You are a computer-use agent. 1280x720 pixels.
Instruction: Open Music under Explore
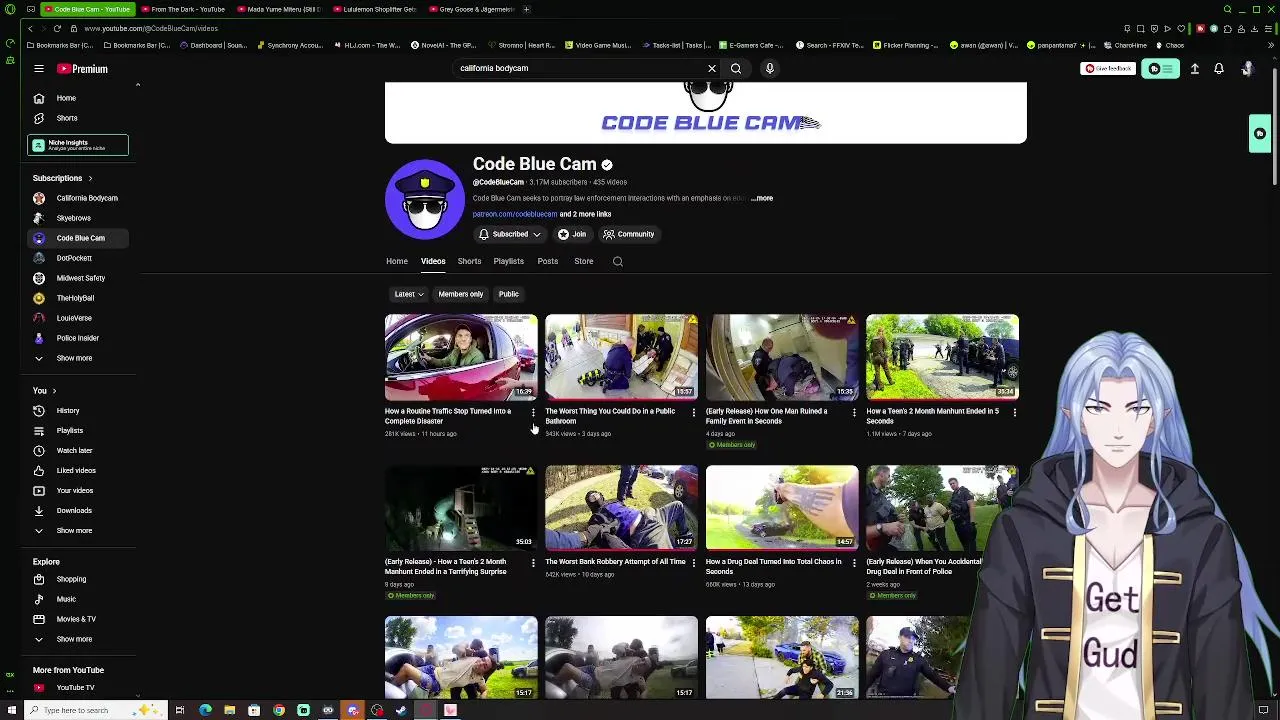tap(78, 599)
